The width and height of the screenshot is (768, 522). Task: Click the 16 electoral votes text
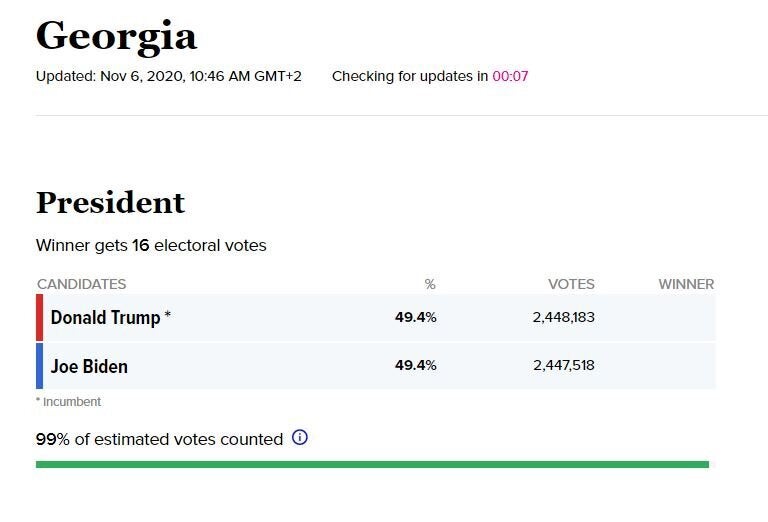pyautogui.click(x=199, y=245)
